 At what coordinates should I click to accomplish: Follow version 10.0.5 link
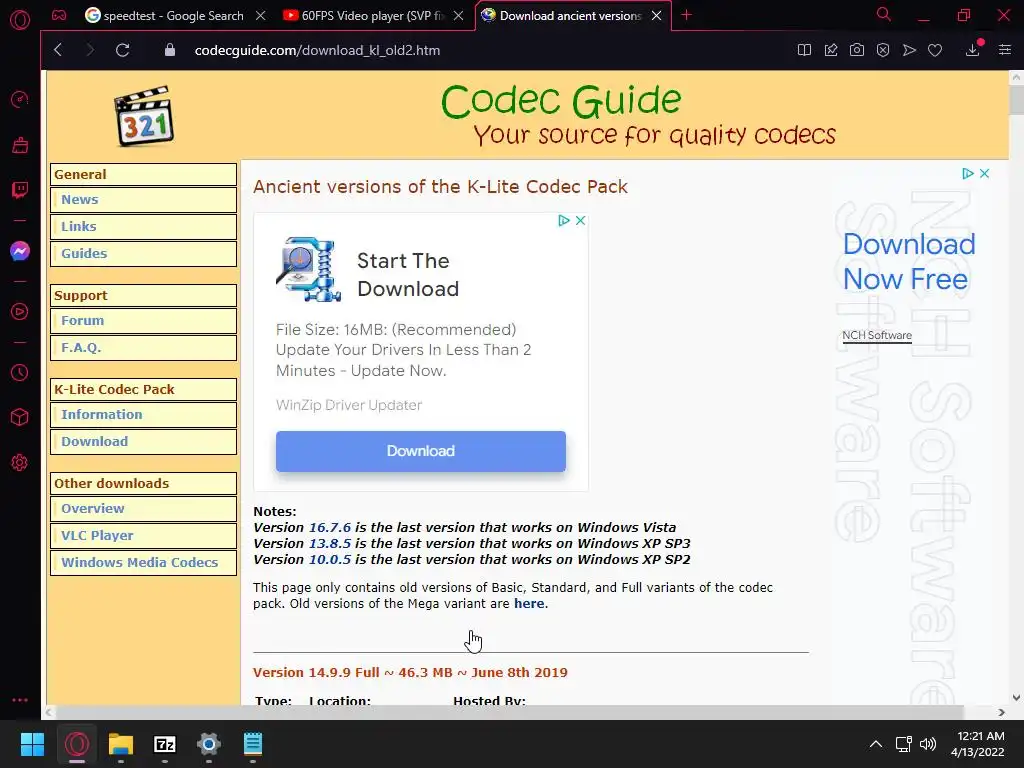[x=330, y=559]
